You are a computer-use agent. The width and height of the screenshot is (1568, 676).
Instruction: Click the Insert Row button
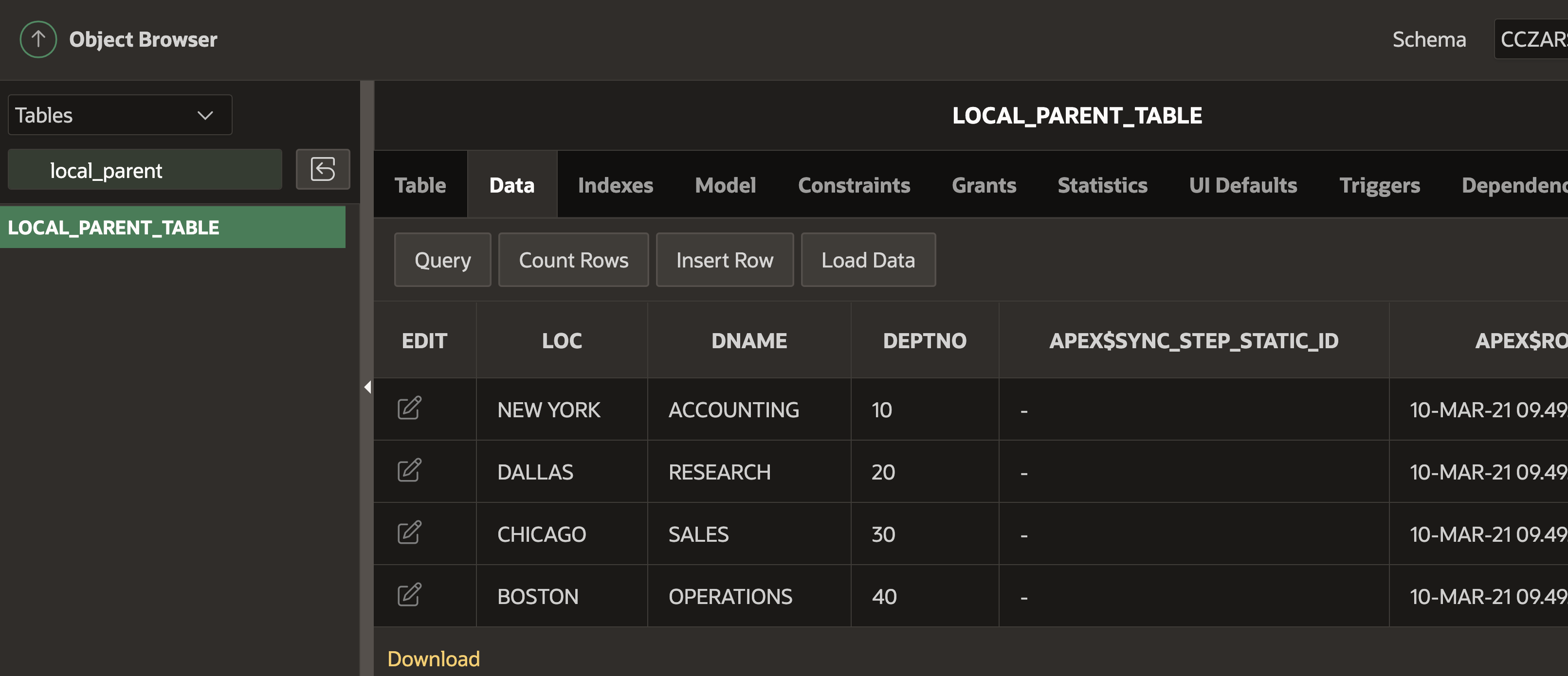[724, 260]
